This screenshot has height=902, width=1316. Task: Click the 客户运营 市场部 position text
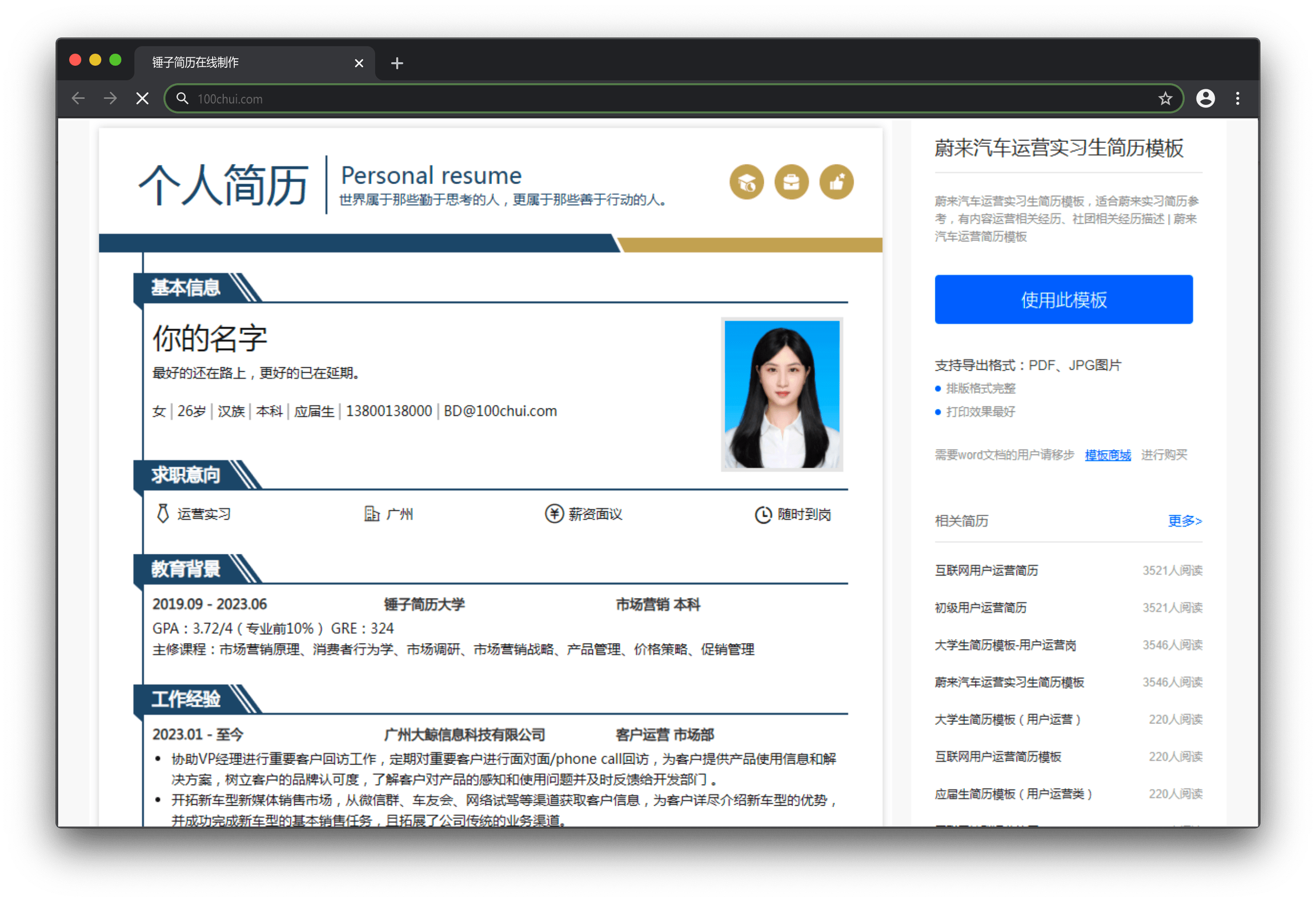point(665,735)
